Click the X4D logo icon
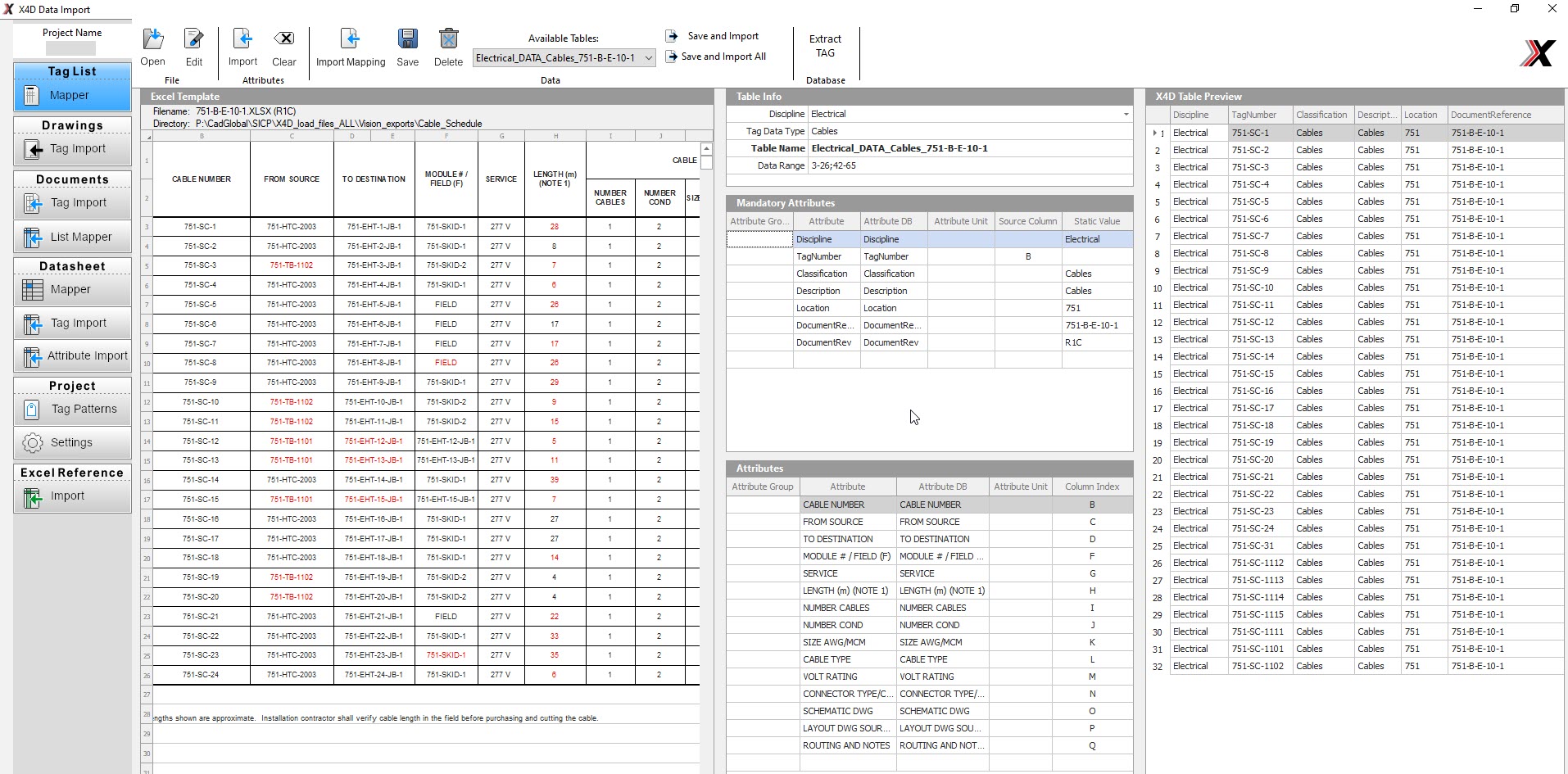The width and height of the screenshot is (1568, 774). pyautogui.click(x=1537, y=53)
